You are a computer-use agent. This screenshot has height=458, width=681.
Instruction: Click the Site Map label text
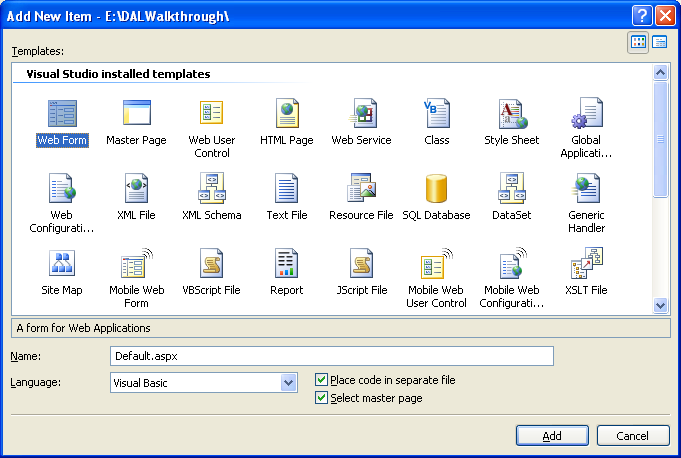coord(62,290)
